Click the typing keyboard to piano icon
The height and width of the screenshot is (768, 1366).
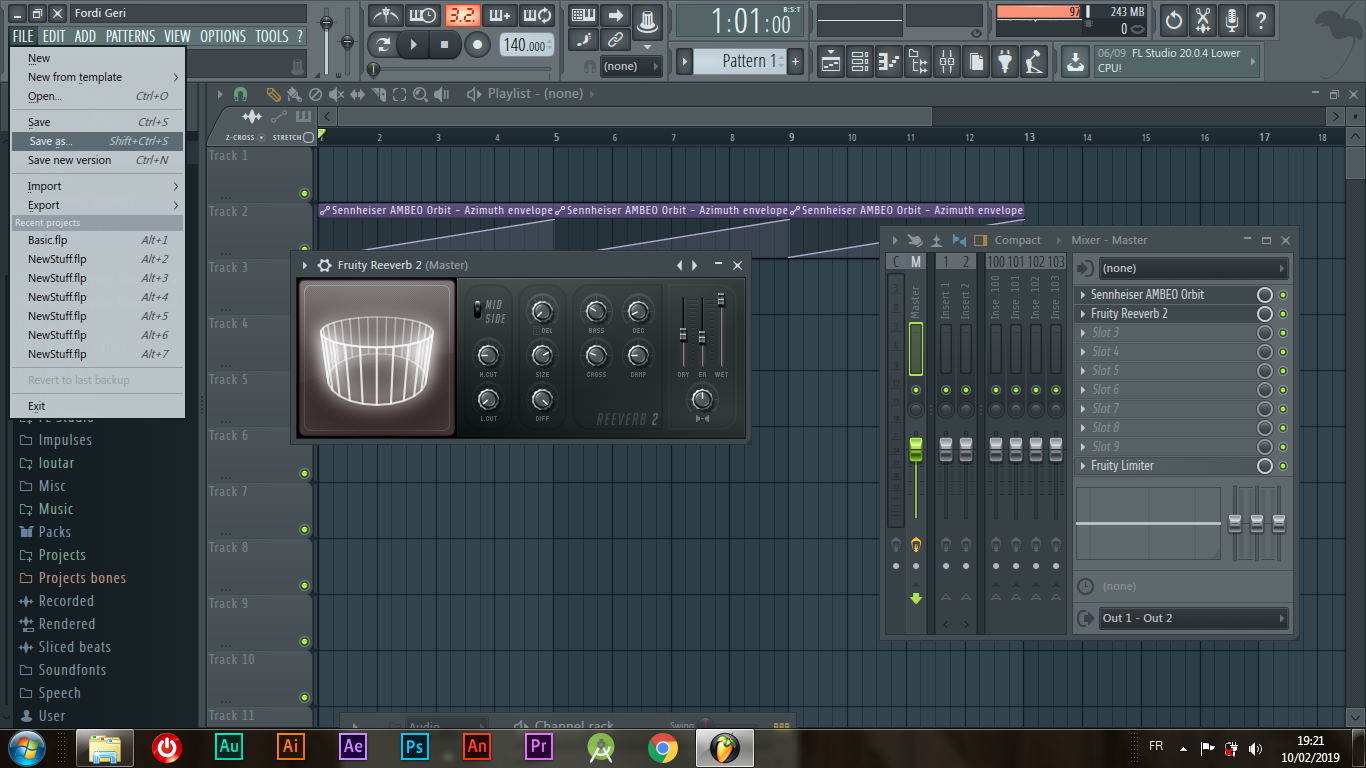tap(583, 16)
